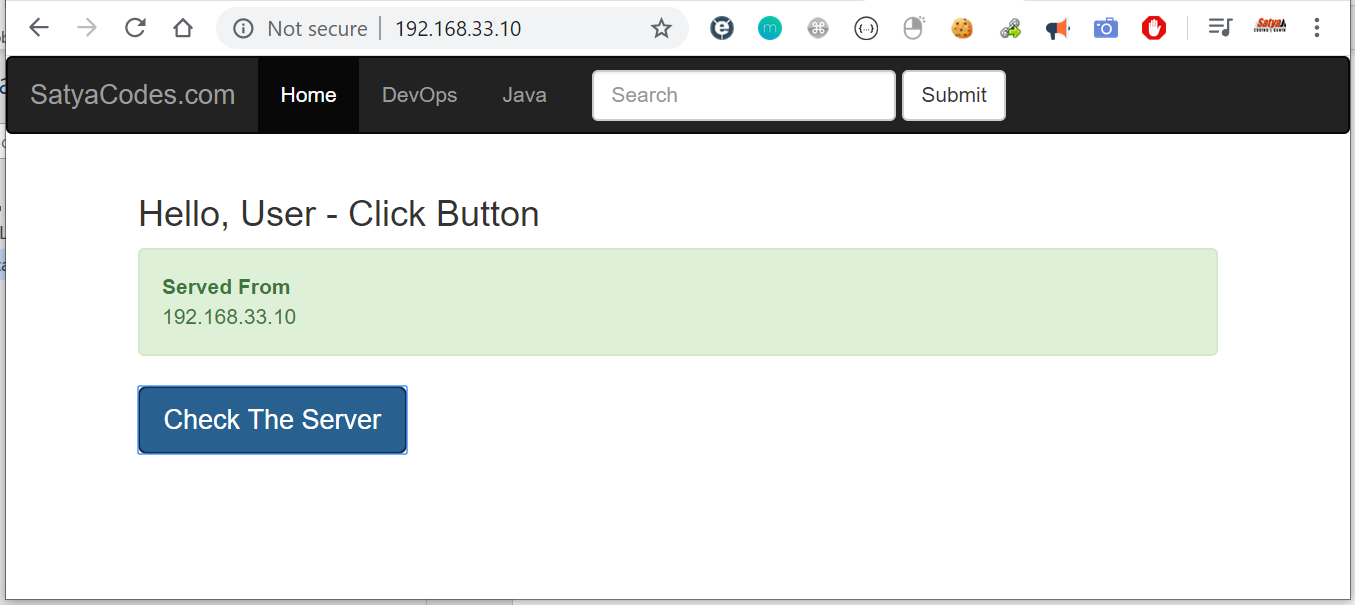View site info for Not secure warning
This screenshot has height=605, width=1355.
click(243, 29)
